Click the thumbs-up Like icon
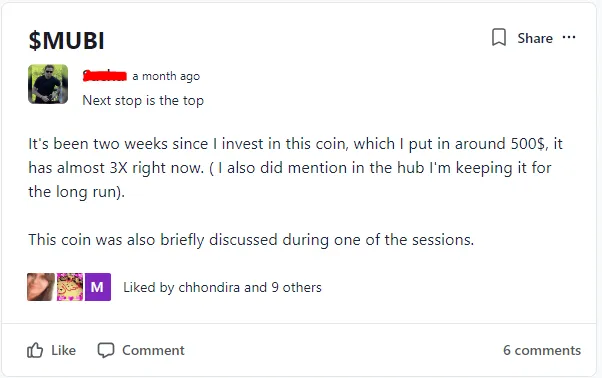 click(35, 350)
